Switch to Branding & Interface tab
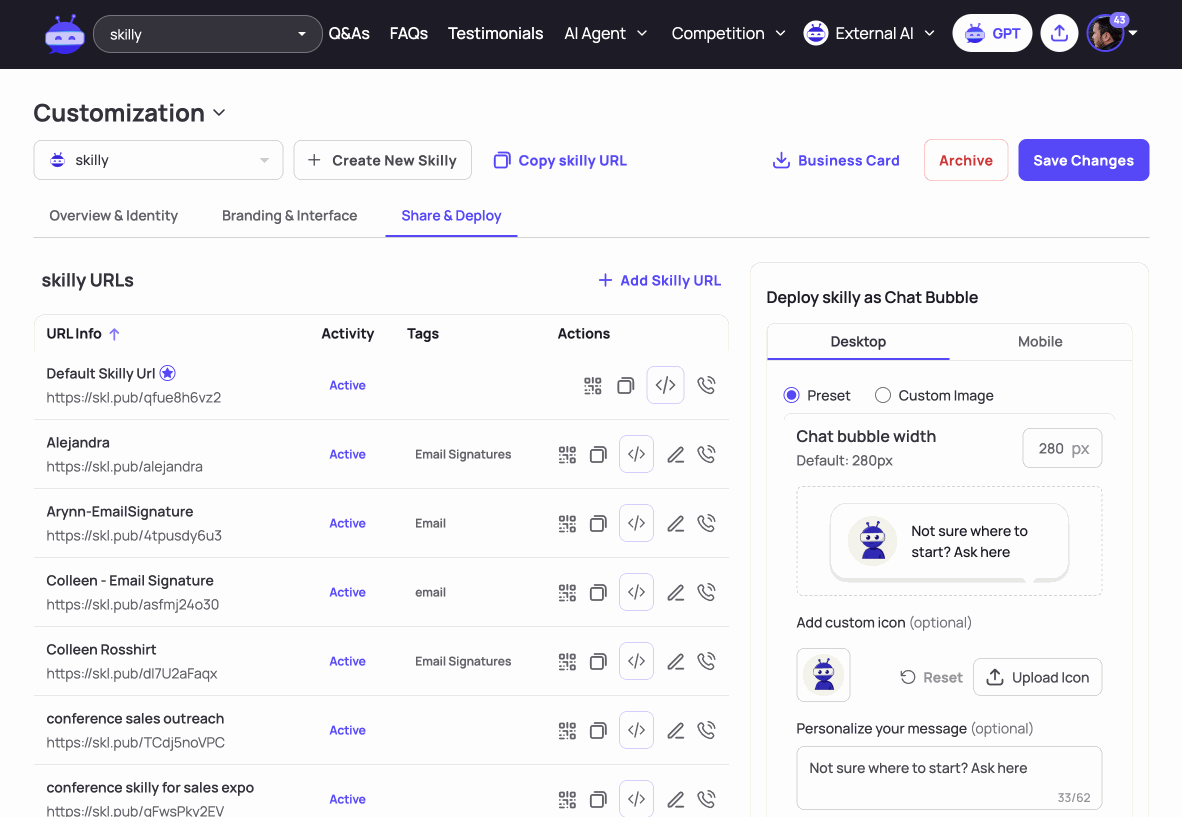The image size is (1182, 817). [x=289, y=216]
